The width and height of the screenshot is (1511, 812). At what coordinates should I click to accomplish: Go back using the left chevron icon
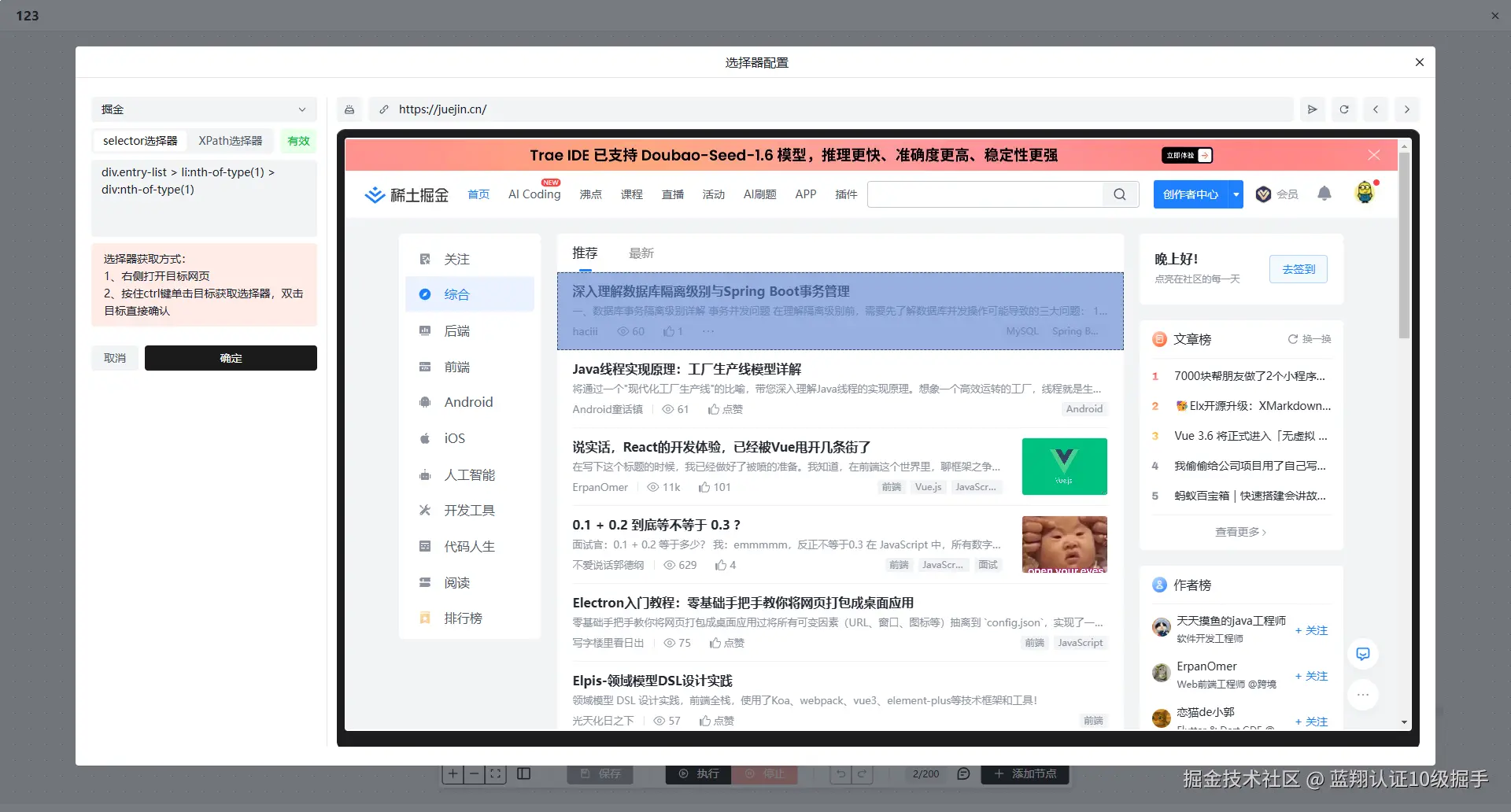click(x=1376, y=109)
